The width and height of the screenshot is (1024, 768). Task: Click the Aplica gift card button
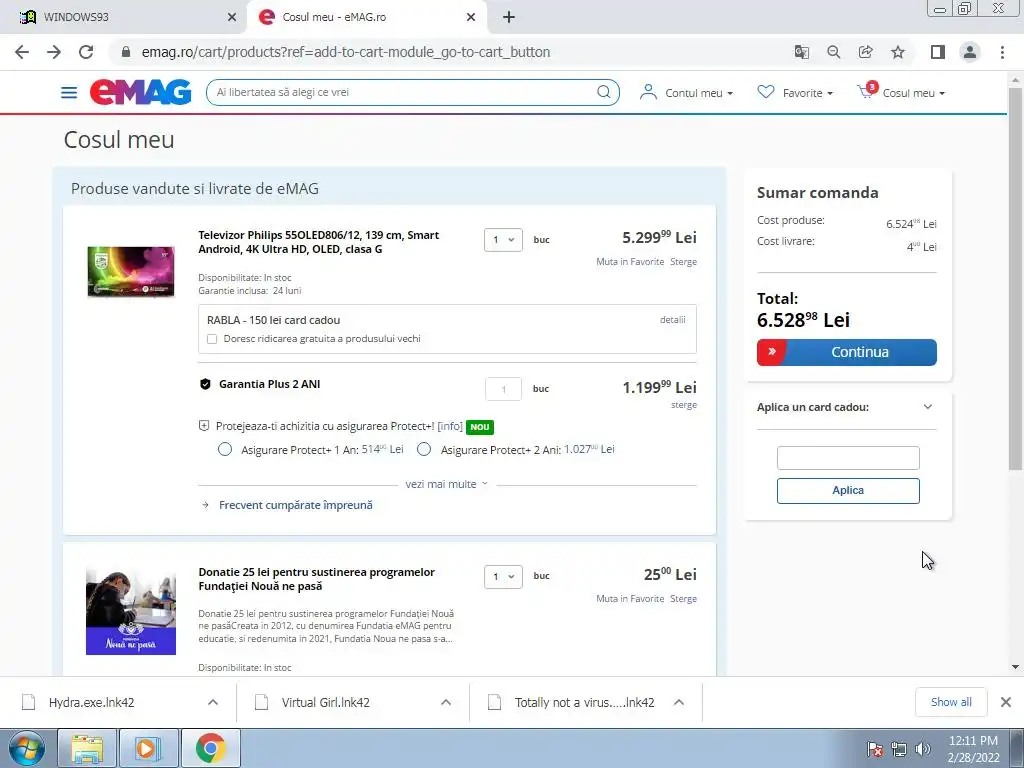848,490
